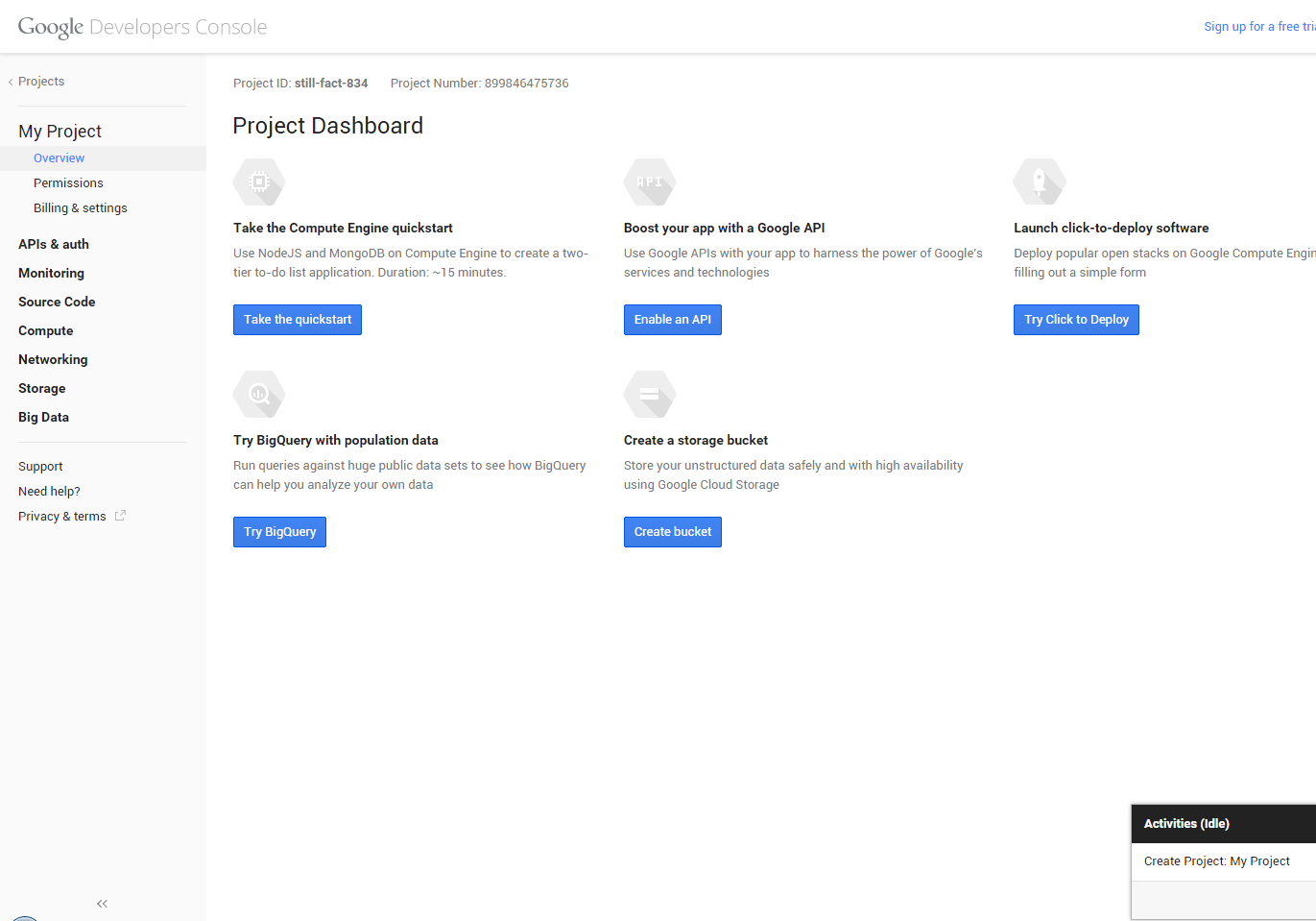Go back to Projects list
This screenshot has height=921, width=1316.
click(x=37, y=82)
